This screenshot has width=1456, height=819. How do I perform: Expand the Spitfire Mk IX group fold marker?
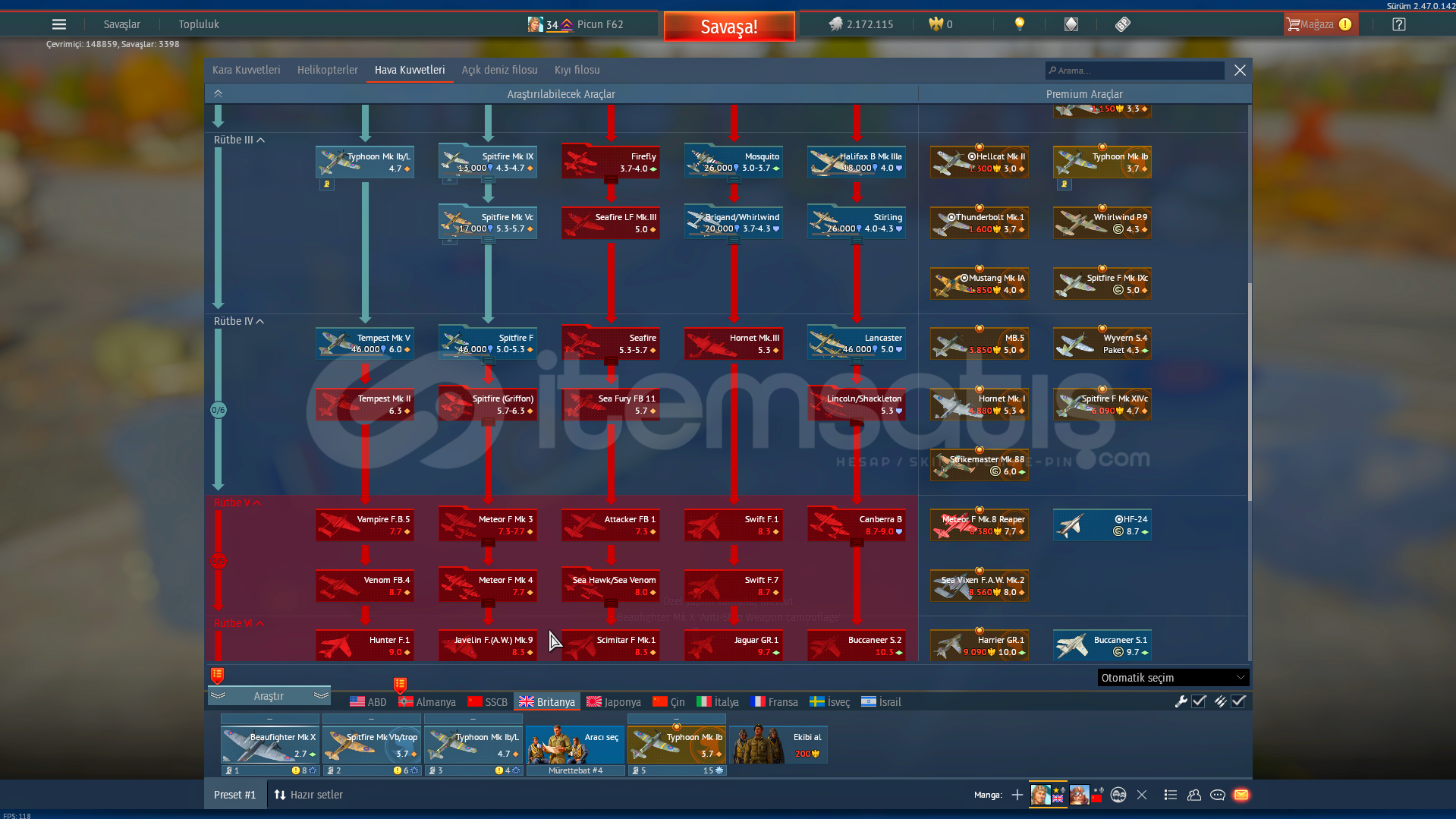[x=488, y=180]
